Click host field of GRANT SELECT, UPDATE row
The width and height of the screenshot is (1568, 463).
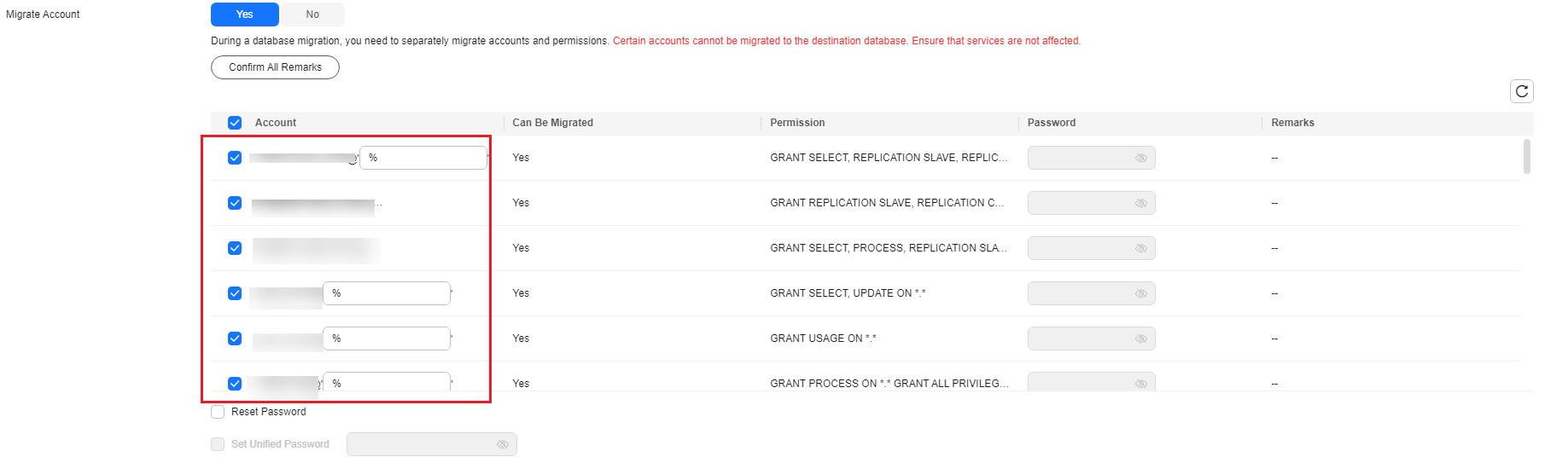(x=387, y=293)
